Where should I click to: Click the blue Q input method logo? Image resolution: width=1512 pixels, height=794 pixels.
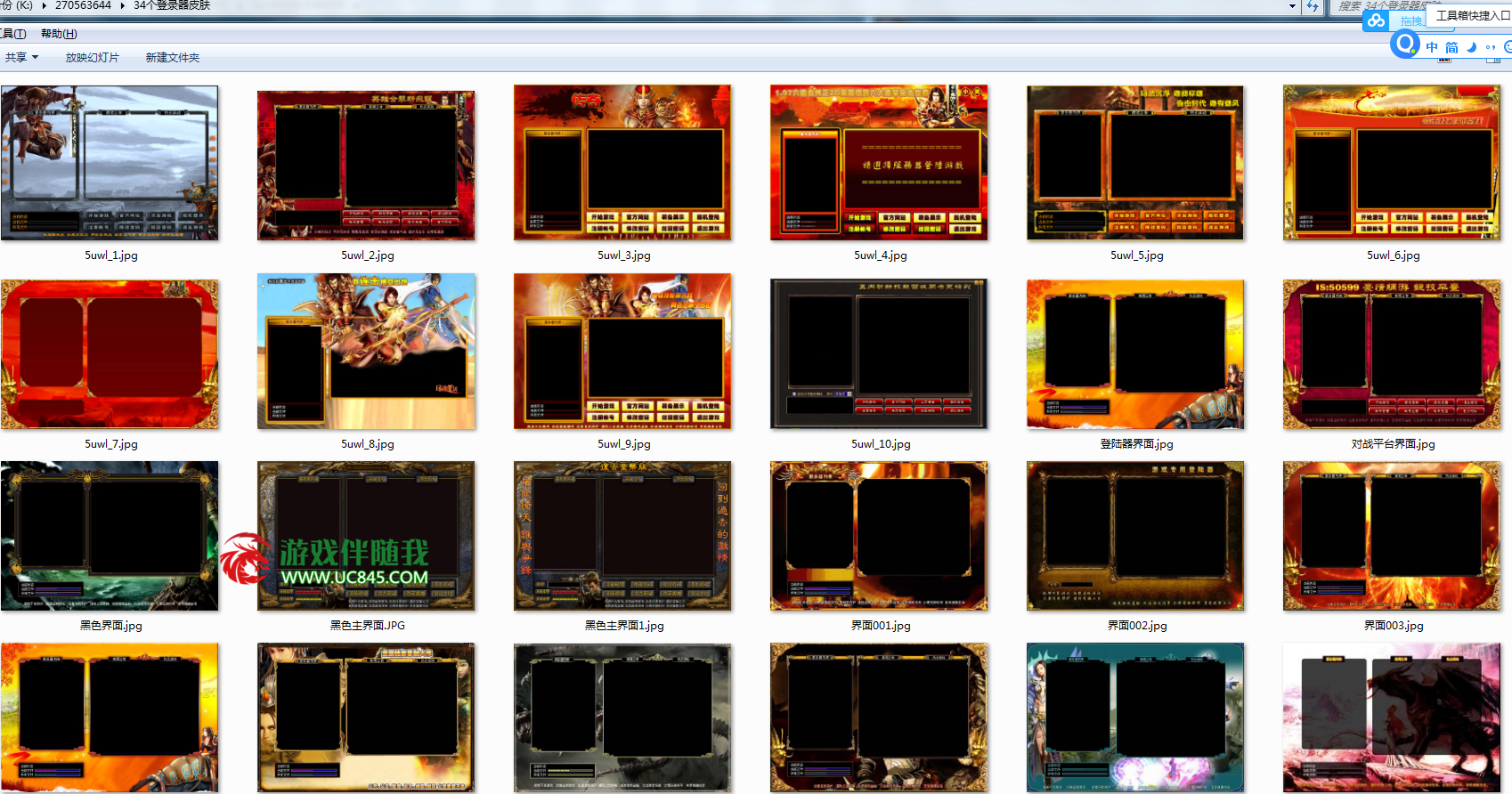1405,44
